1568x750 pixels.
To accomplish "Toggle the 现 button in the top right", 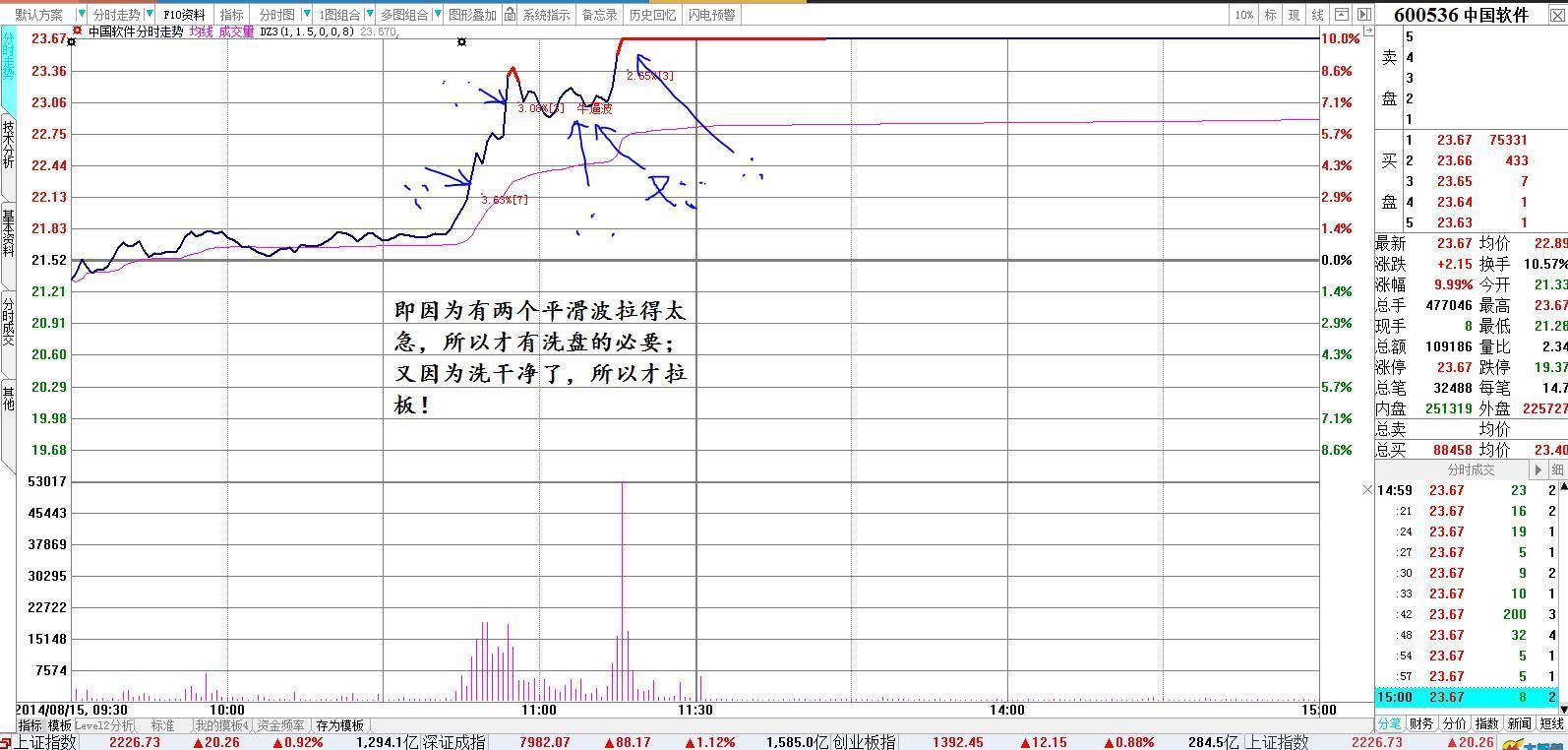I will (1295, 15).
